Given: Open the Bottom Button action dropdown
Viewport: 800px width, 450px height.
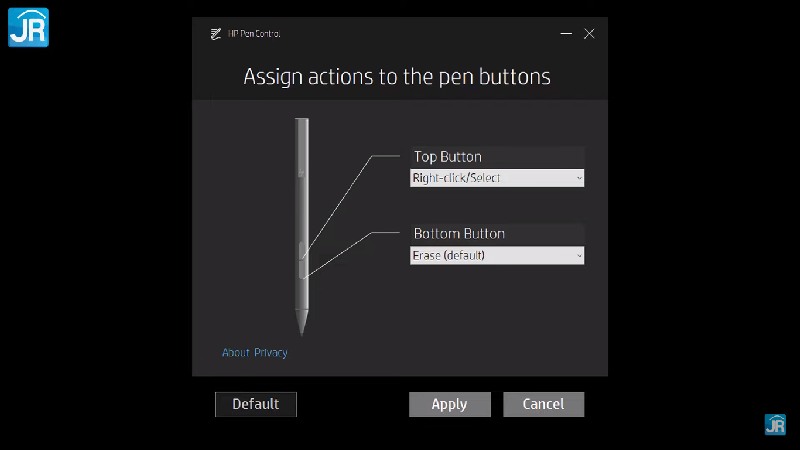Looking at the screenshot, I should pos(497,256).
